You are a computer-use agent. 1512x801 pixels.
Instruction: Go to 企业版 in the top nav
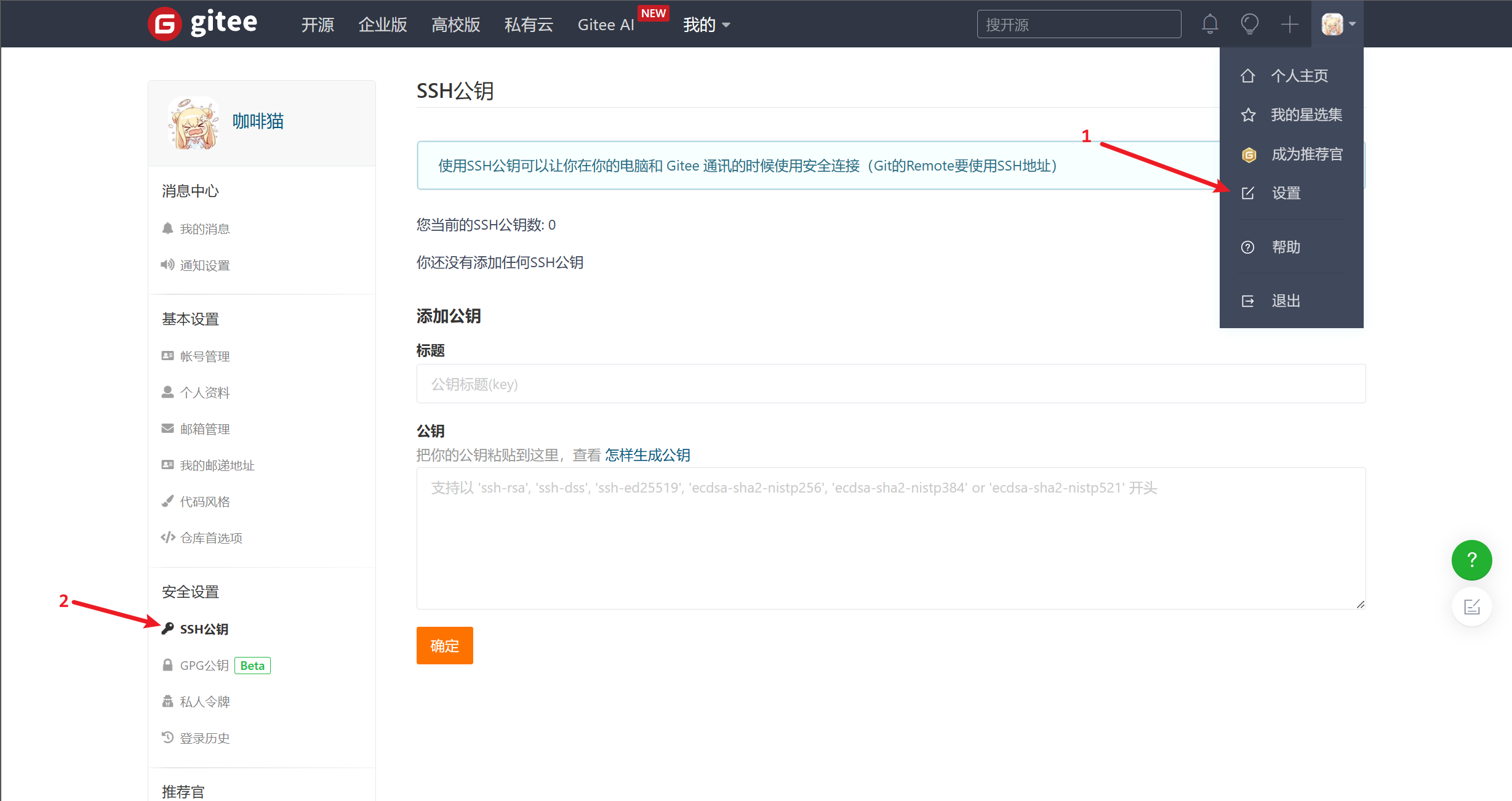click(383, 25)
